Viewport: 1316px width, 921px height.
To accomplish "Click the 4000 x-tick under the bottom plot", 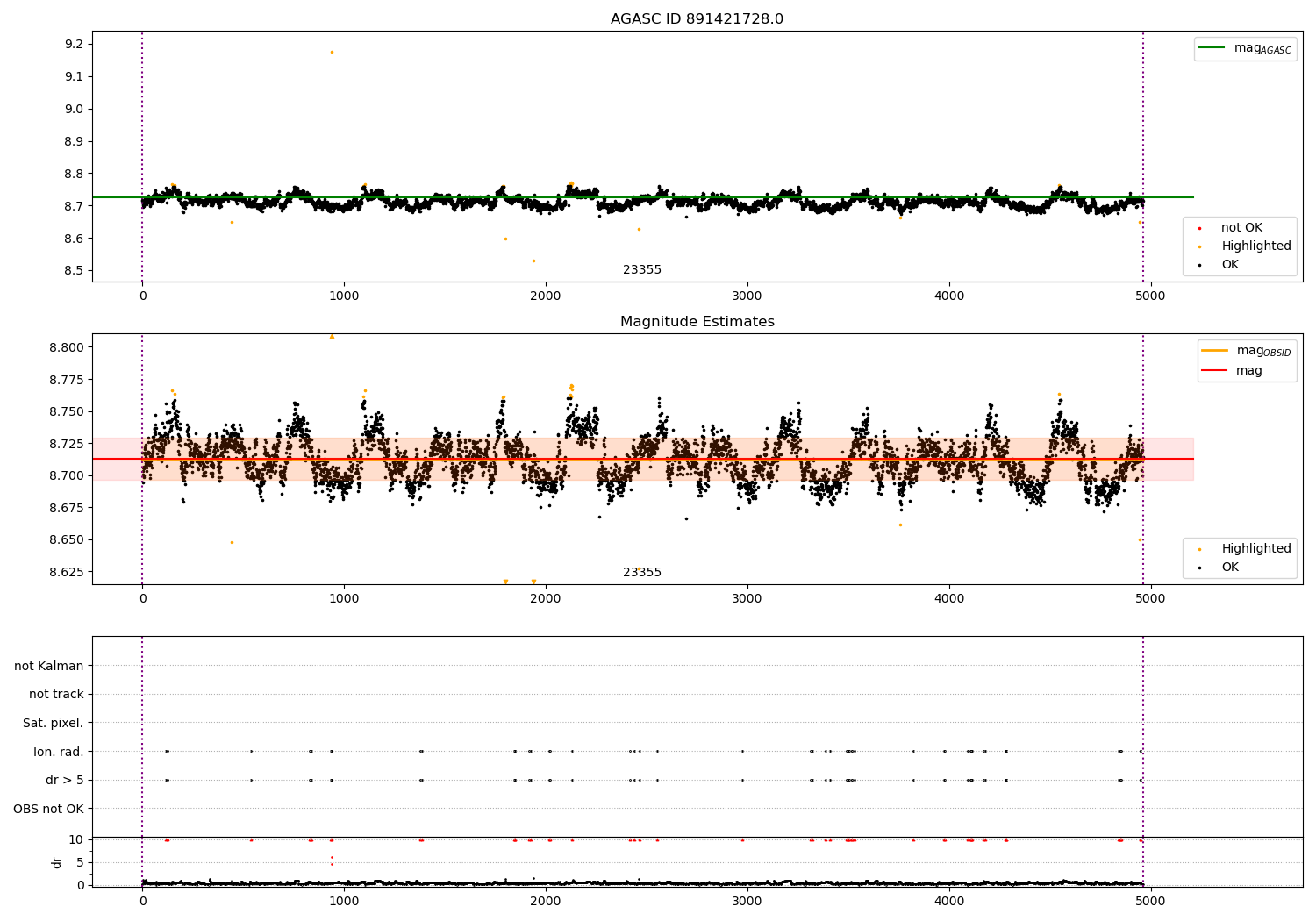I will click(x=949, y=901).
